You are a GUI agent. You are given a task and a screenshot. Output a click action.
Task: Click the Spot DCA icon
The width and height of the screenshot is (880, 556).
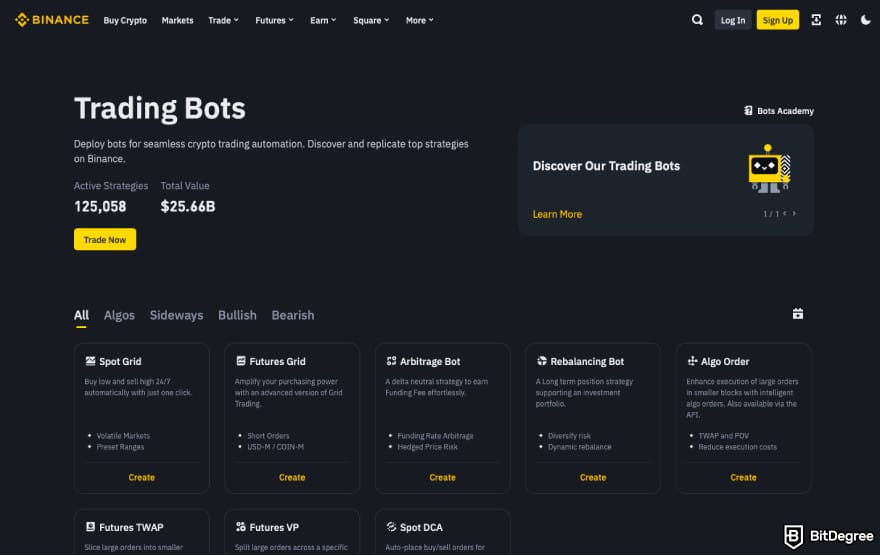click(x=391, y=527)
